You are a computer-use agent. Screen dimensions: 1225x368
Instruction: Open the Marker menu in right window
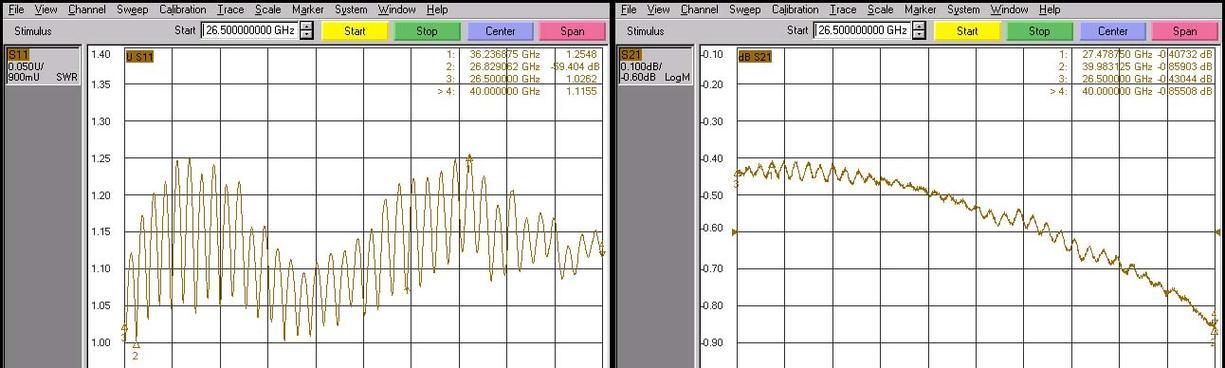tap(919, 9)
